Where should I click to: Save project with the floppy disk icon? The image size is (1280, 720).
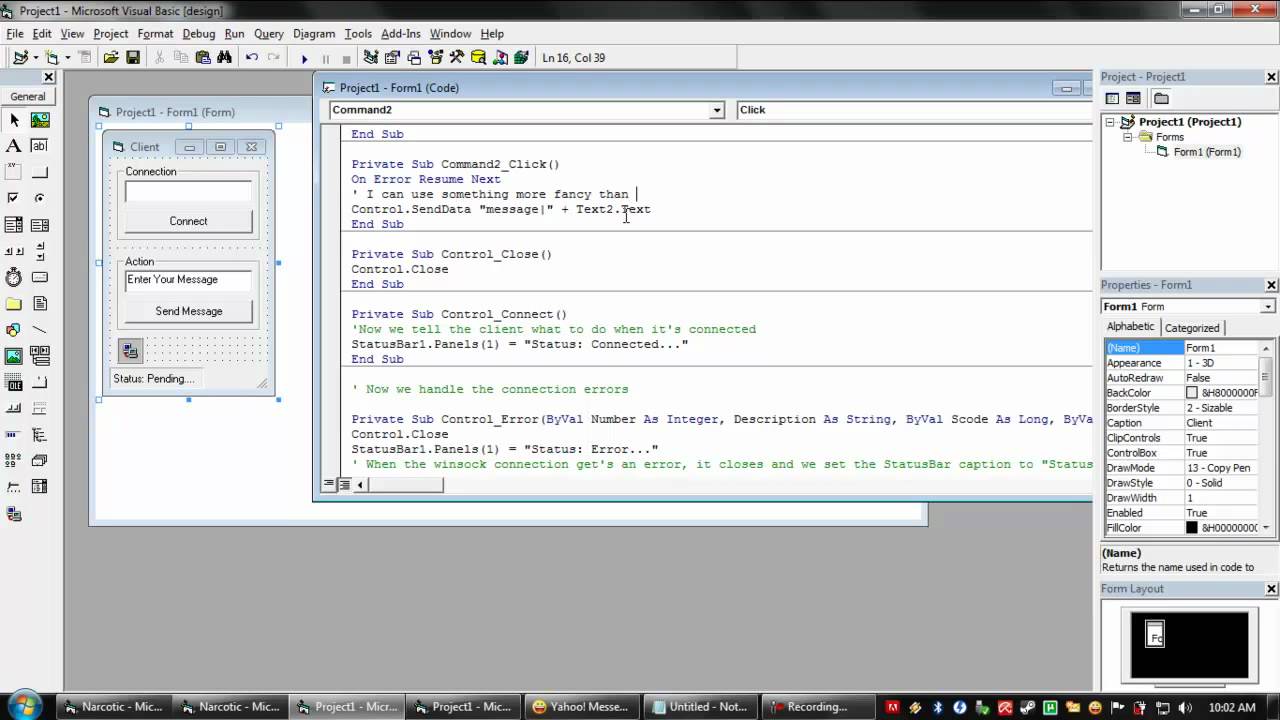coord(132,58)
